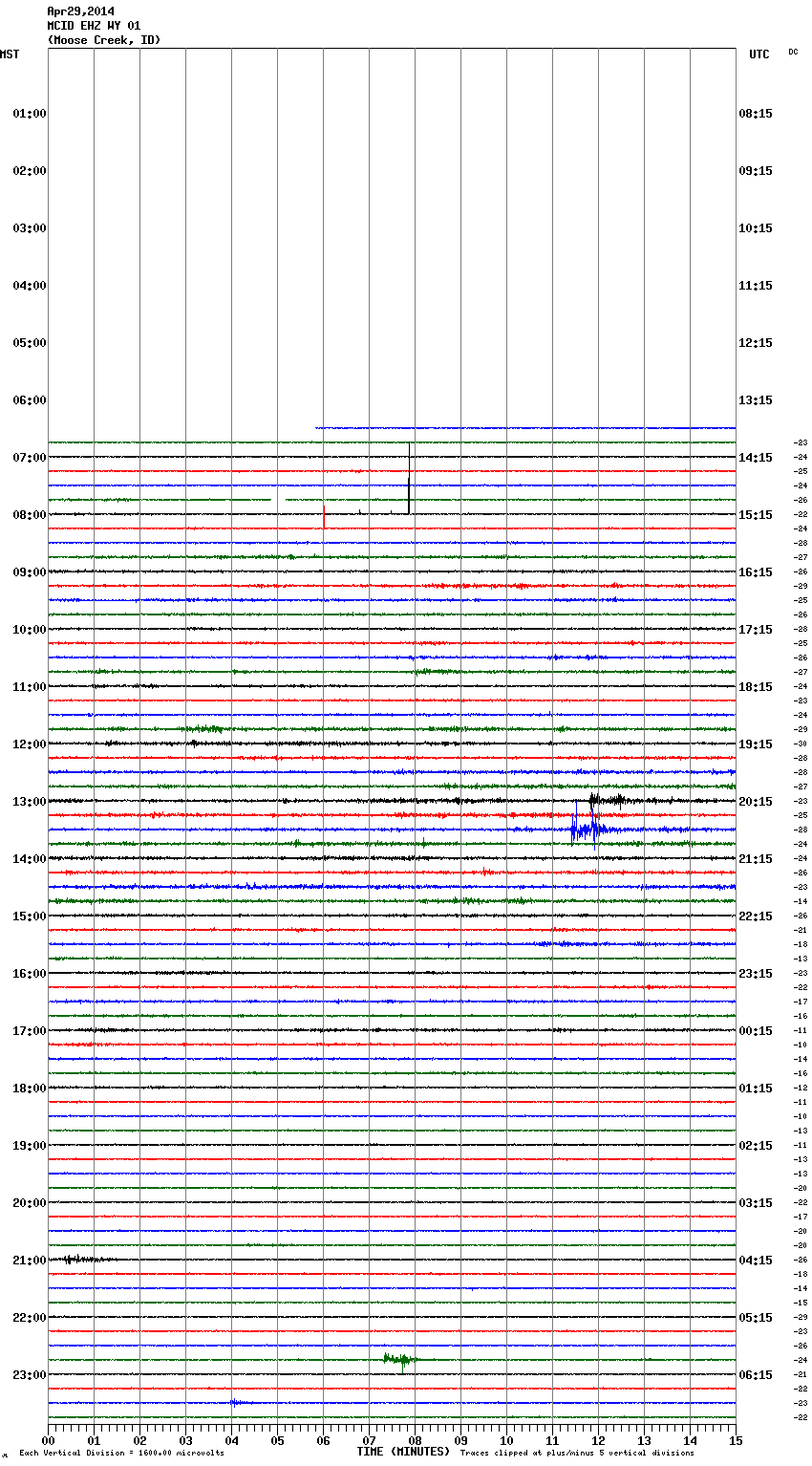The width and height of the screenshot is (812, 1466).
Task: Click the tall black spike near minute 8
Action: [409, 483]
